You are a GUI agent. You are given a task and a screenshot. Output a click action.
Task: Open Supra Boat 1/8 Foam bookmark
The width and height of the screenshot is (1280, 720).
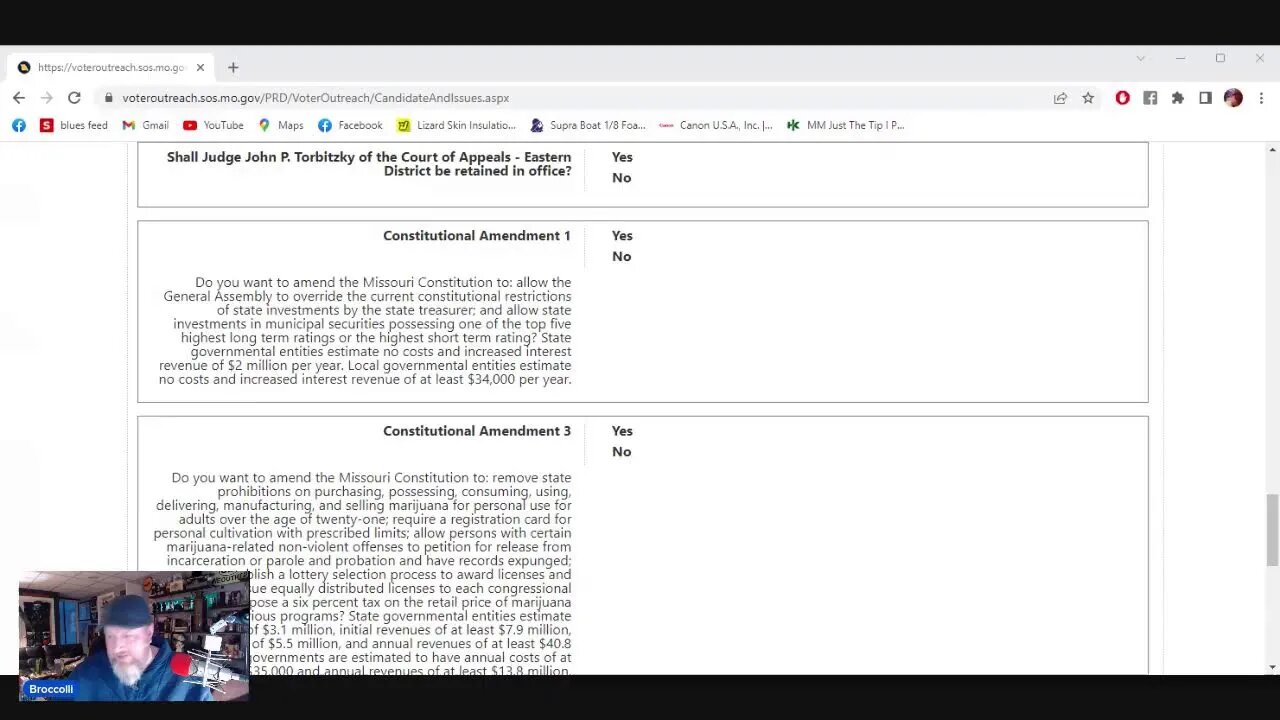pos(588,125)
